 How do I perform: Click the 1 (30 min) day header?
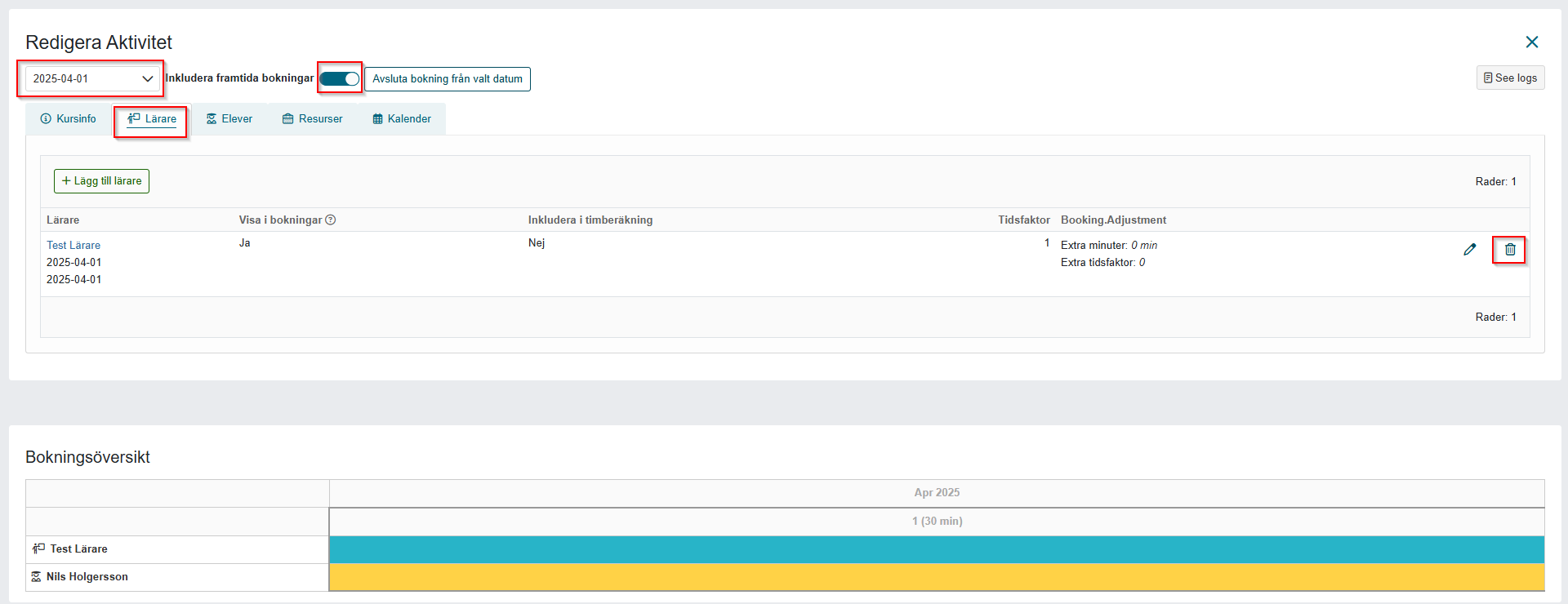pos(937,522)
